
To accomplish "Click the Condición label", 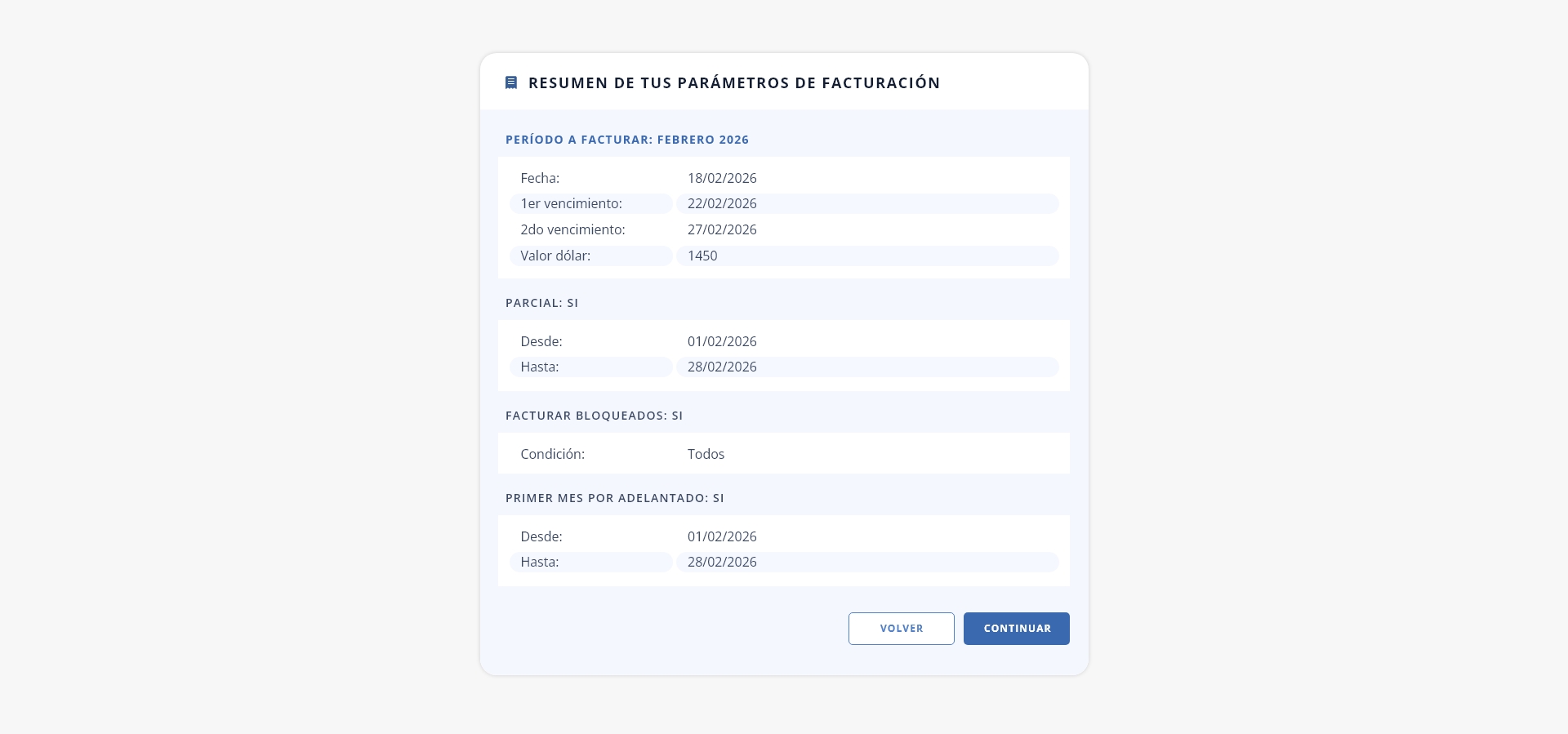I will coord(552,454).
